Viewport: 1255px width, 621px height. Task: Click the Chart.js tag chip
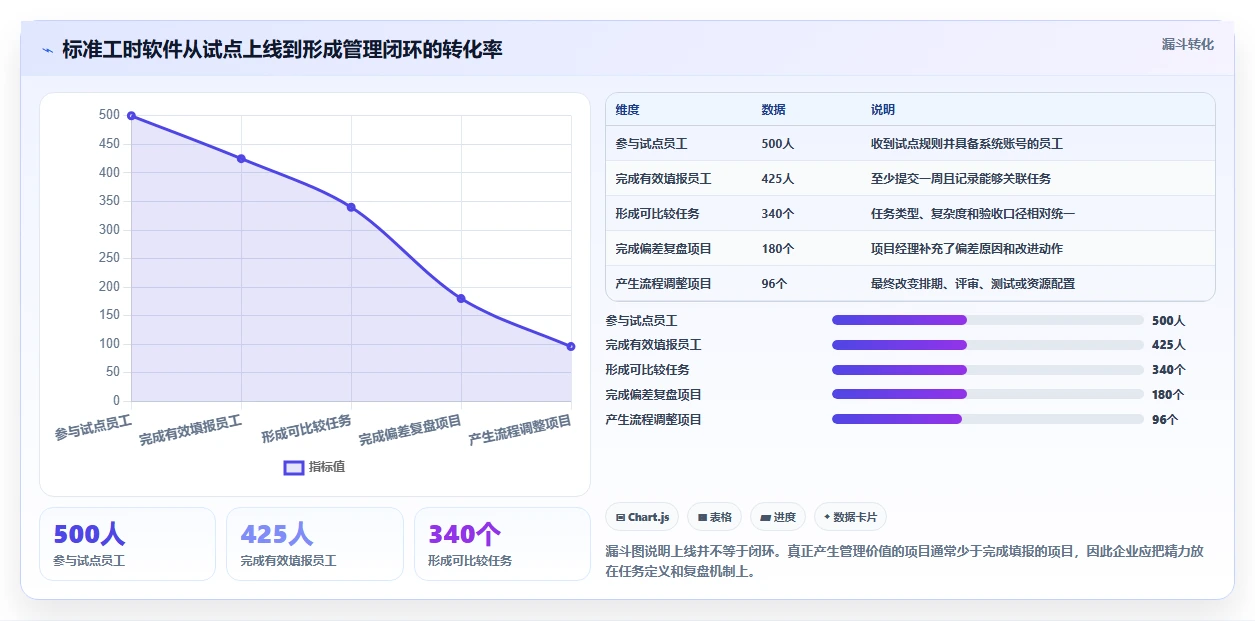point(642,517)
